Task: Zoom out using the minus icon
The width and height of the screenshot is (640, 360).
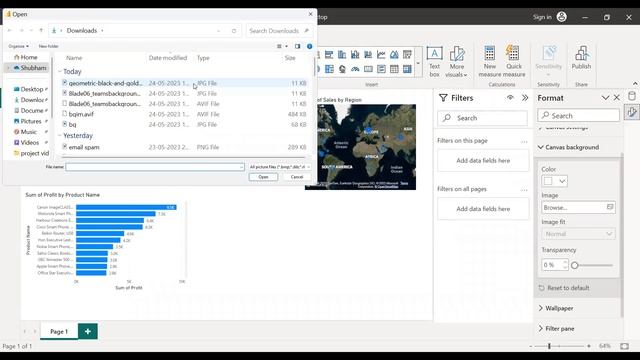Action: coord(531,346)
